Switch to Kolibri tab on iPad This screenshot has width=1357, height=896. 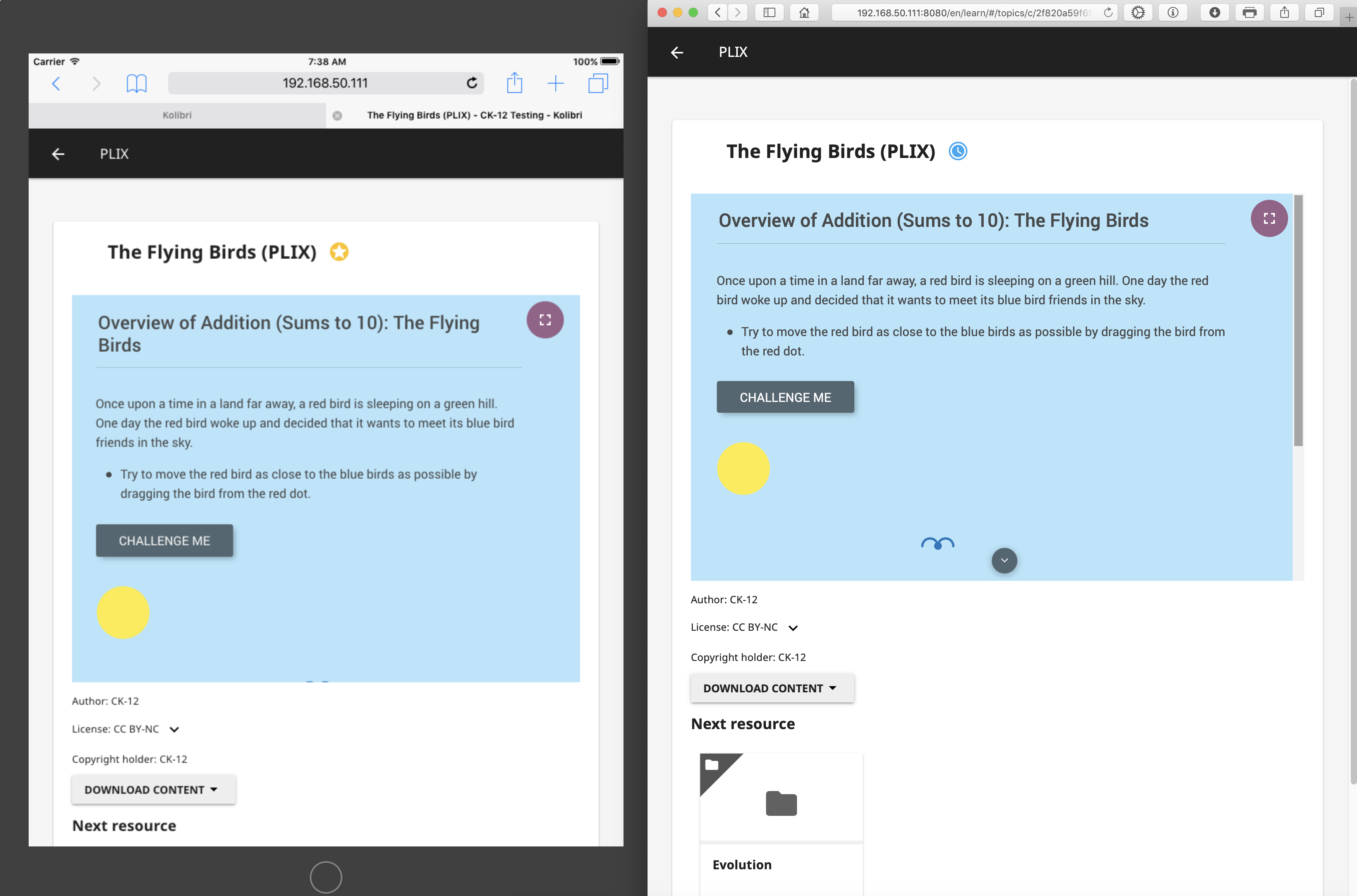pyautogui.click(x=177, y=115)
